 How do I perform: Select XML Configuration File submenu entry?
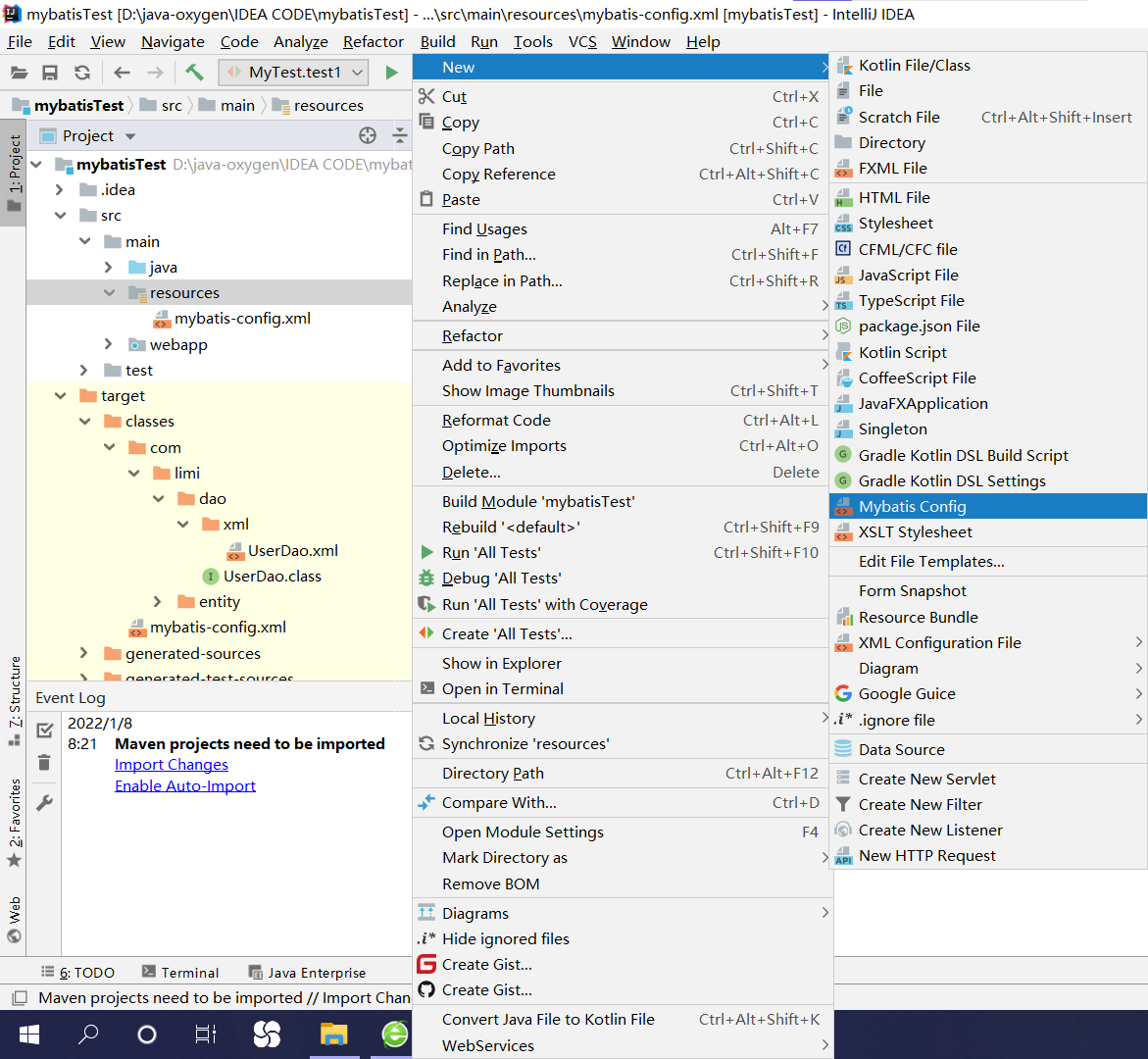[987, 643]
